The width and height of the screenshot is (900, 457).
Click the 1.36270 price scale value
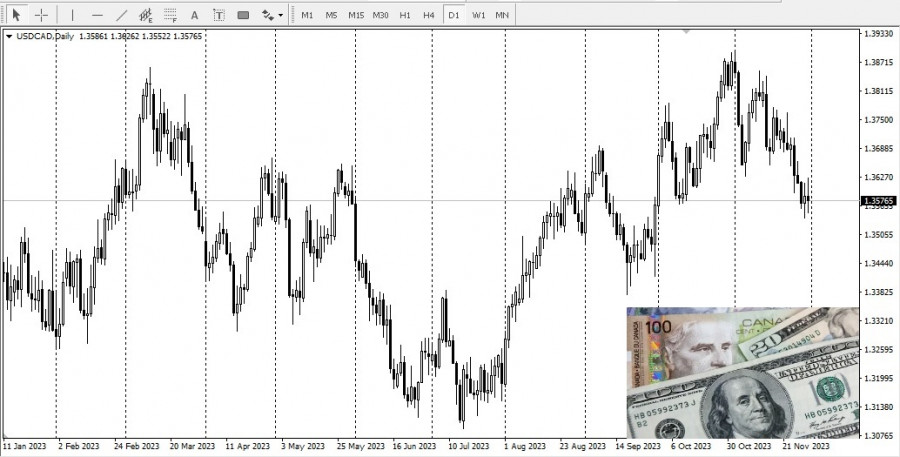[878, 177]
